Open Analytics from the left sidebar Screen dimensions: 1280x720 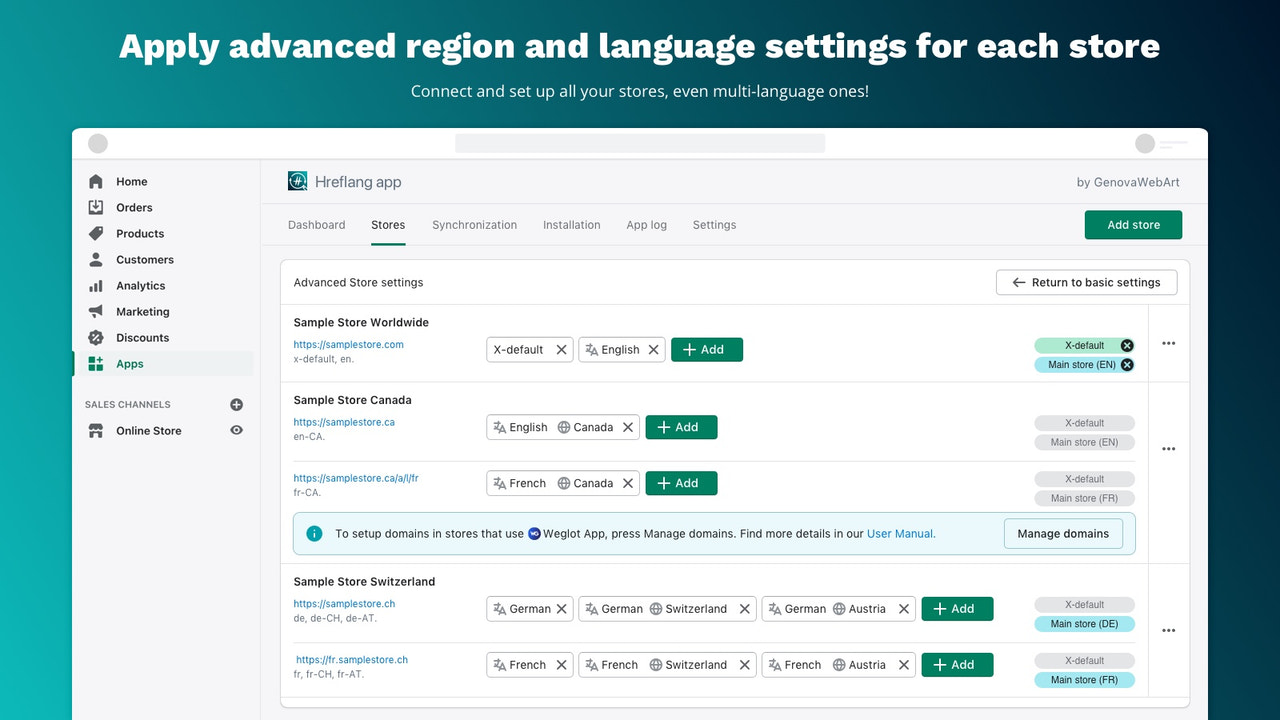click(x=95, y=285)
